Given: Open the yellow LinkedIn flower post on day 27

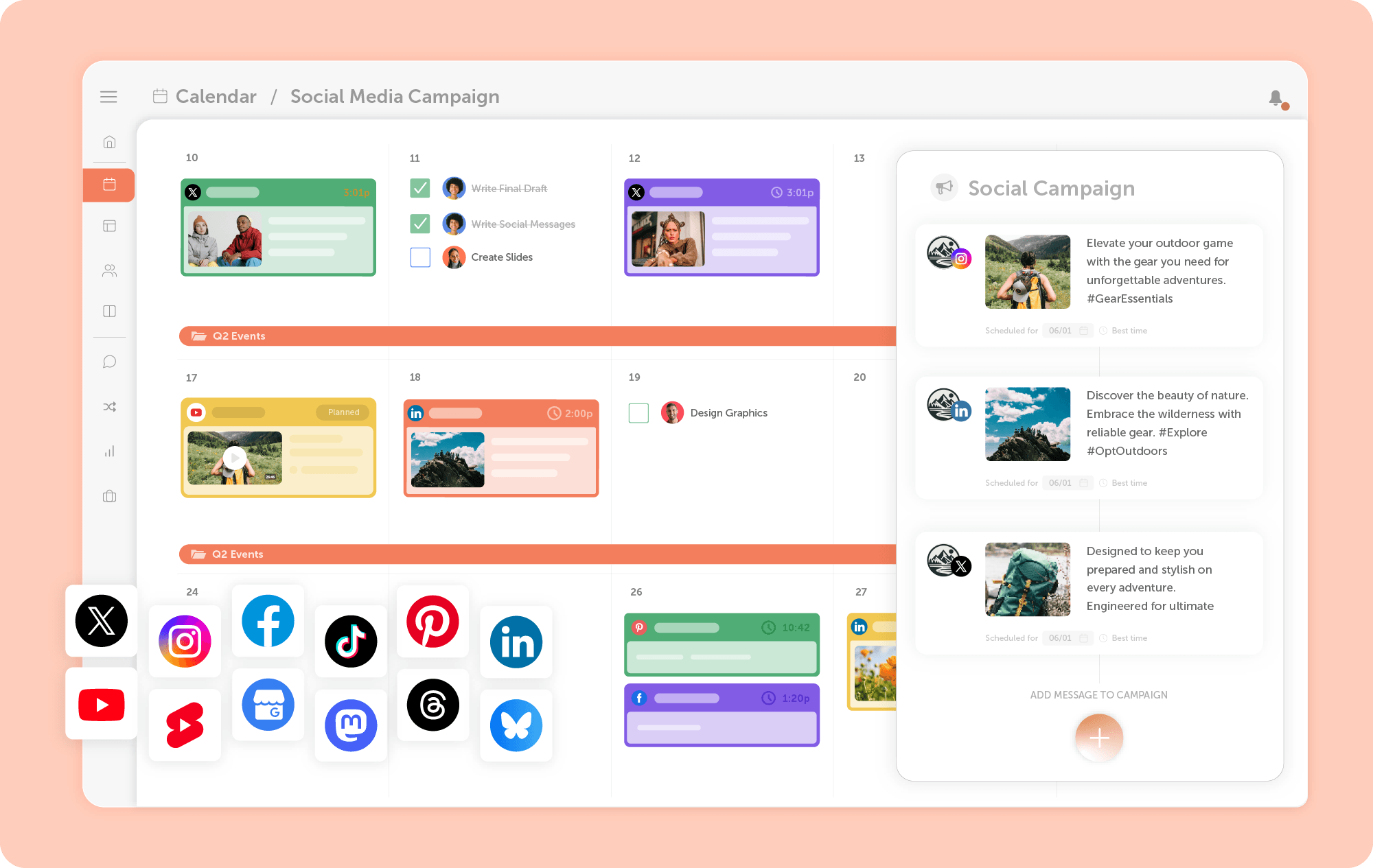Looking at the screenshot, I should click(x=872, y=661).
